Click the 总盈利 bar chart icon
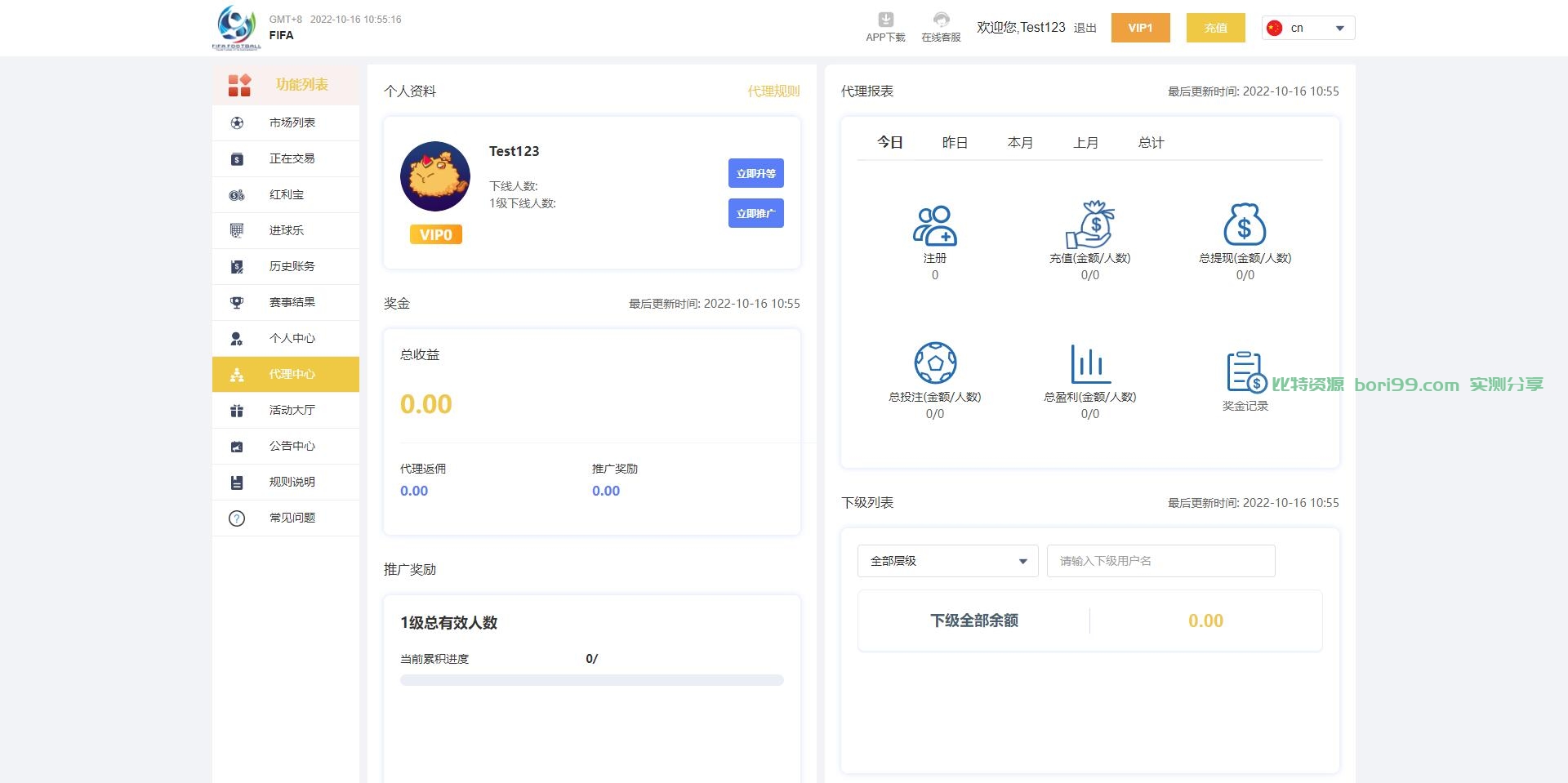Viewport: 1568px width, 783px height. [x=1090, y=363]
